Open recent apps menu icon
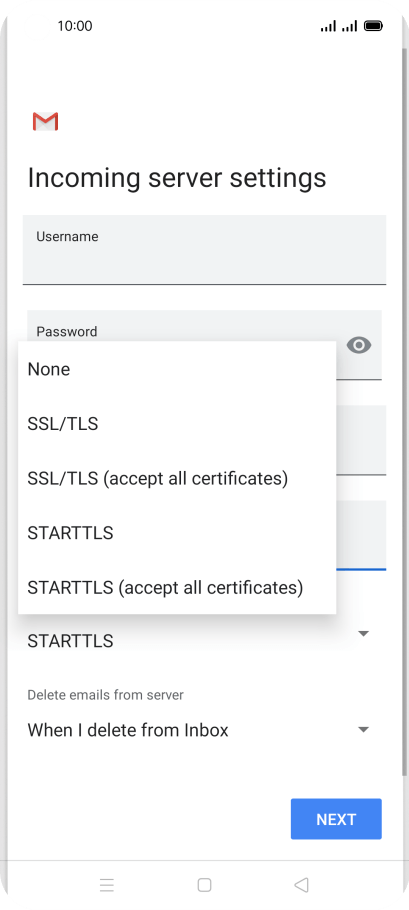Image resolution: width=409 pixels, height=910 pixels. [x=107, y=884]
